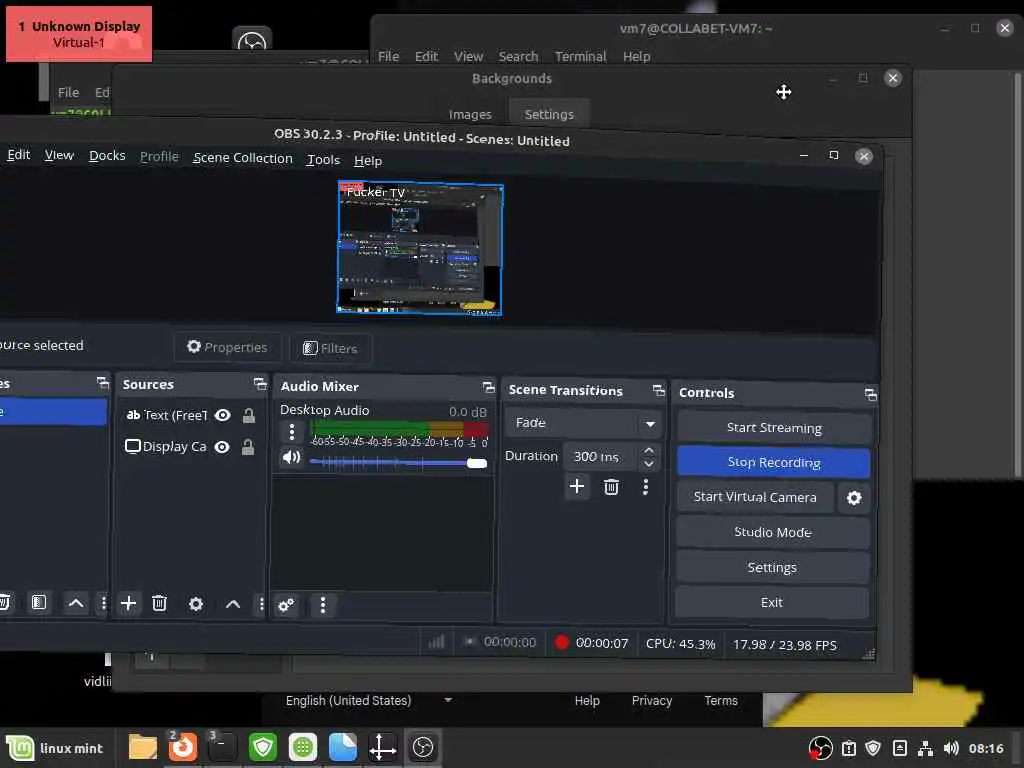
Task: Open scene filters icon in Scenes dock
Action: [39, 602]
